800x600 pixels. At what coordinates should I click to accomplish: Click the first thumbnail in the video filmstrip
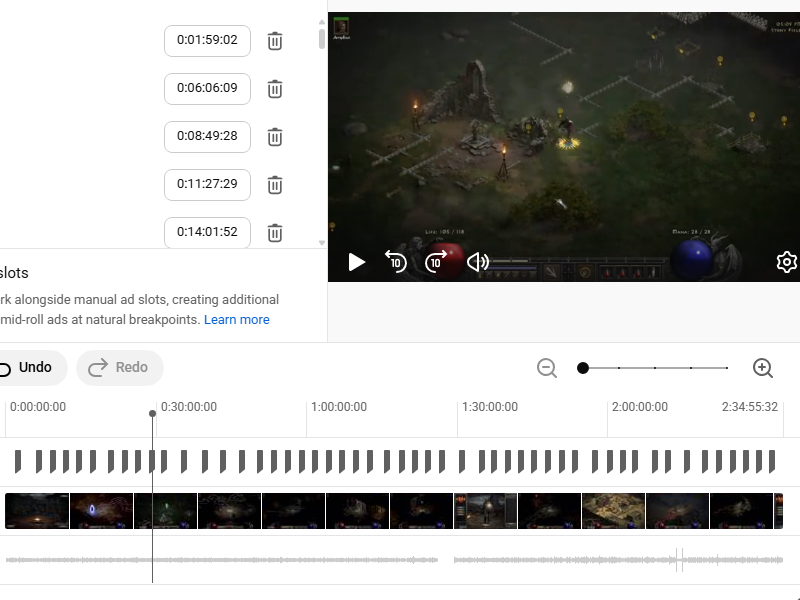[37, 511]
